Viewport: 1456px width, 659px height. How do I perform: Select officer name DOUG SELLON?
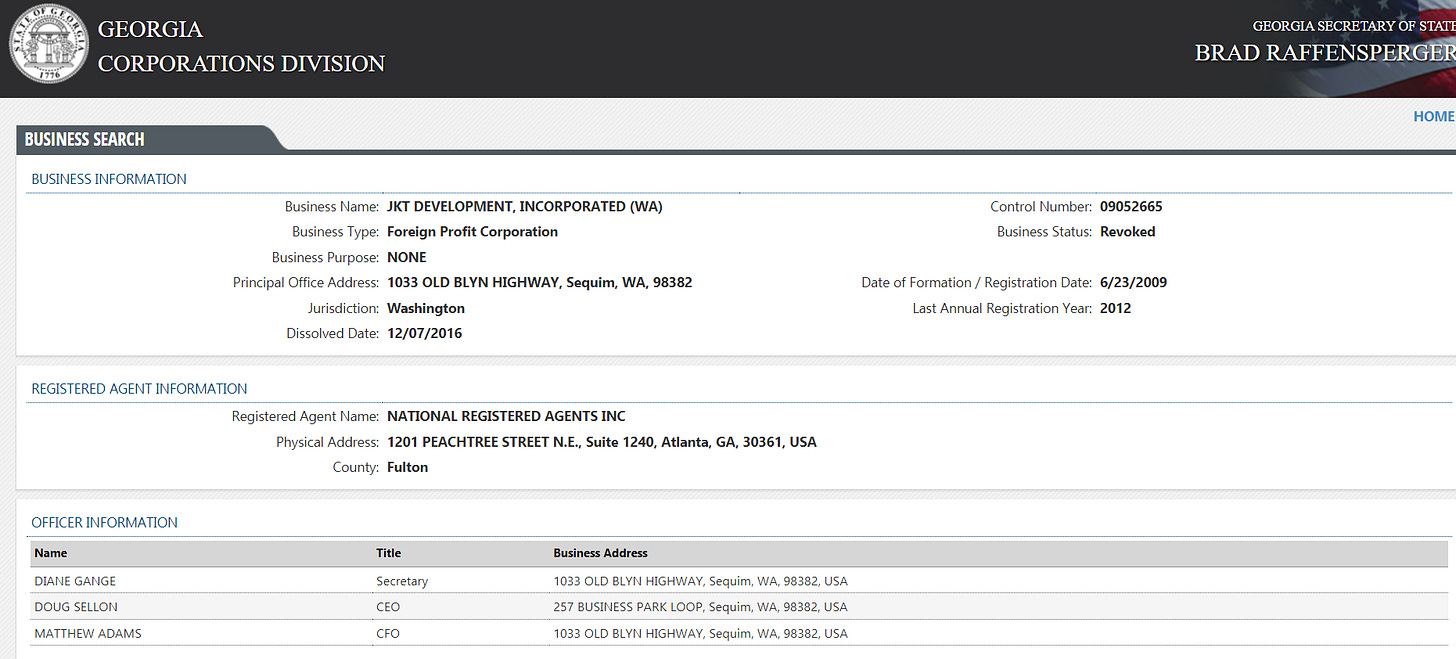pyautogui.click(x=76, y=607)
